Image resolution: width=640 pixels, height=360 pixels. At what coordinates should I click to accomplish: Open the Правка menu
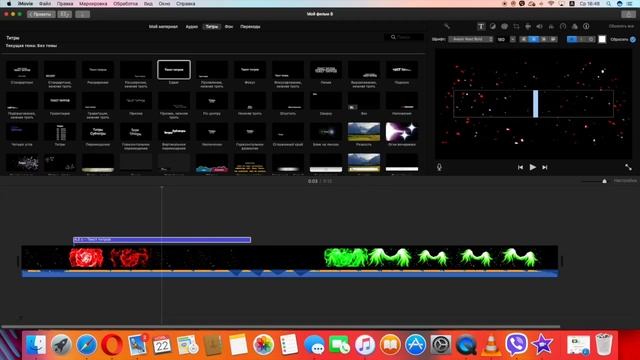click(65, 4)
